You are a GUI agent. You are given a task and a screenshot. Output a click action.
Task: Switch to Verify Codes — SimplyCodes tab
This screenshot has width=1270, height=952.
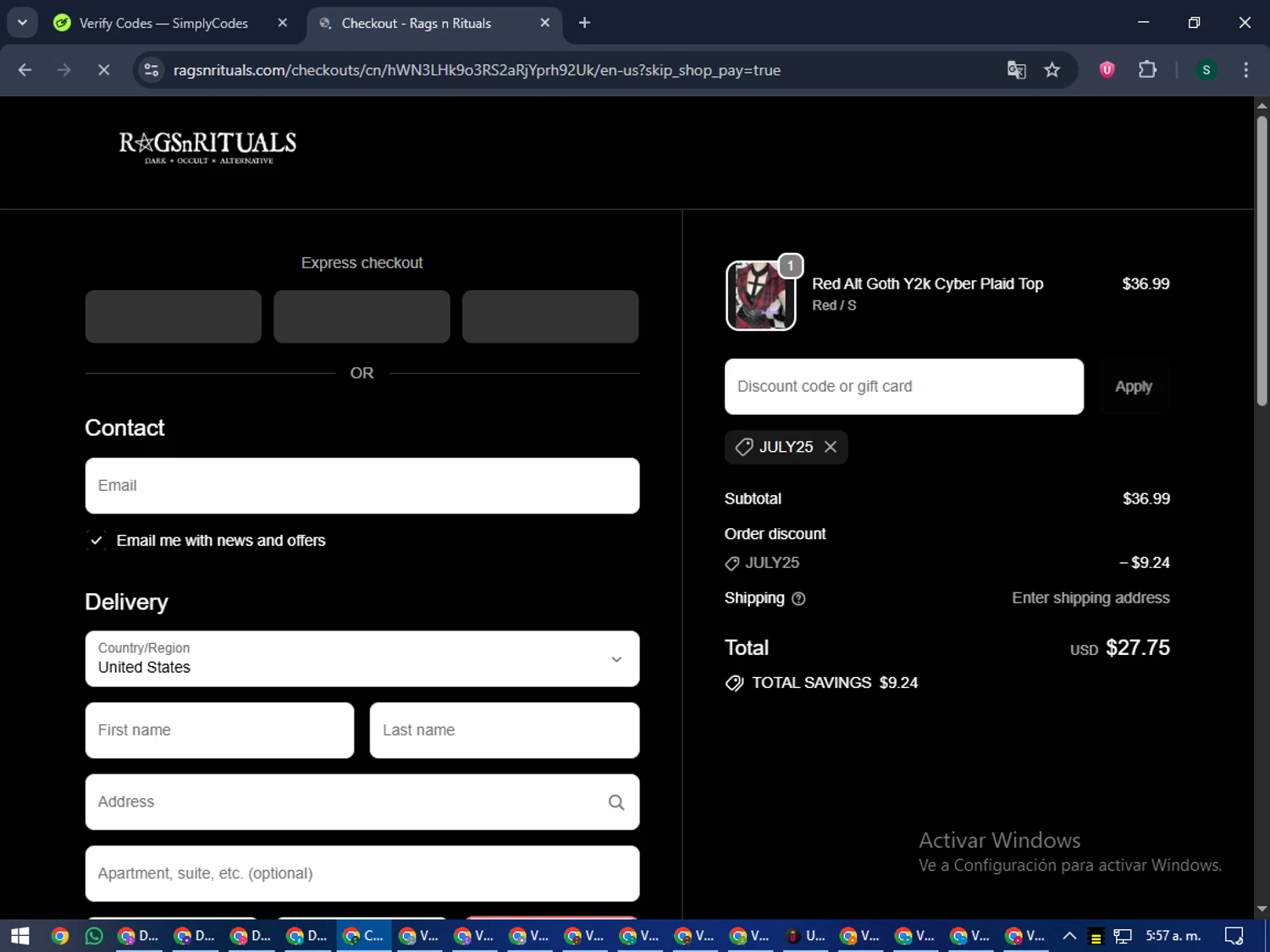163,23
